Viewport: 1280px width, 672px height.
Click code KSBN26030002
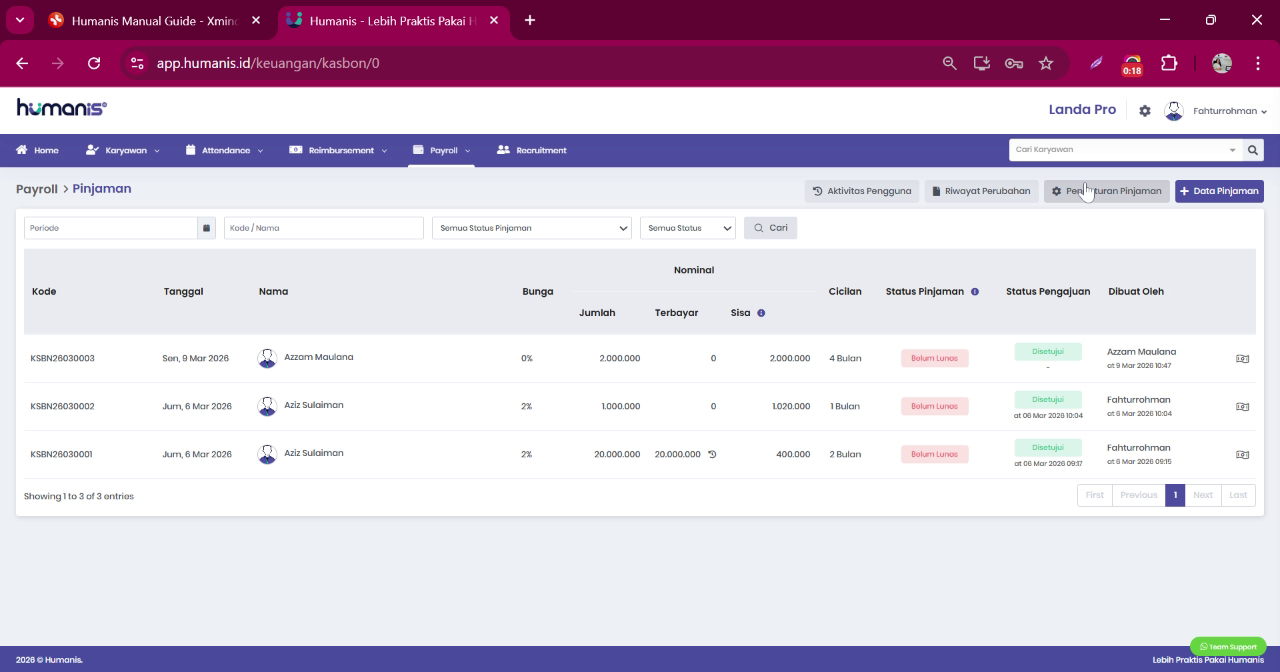tap(62, 406)
